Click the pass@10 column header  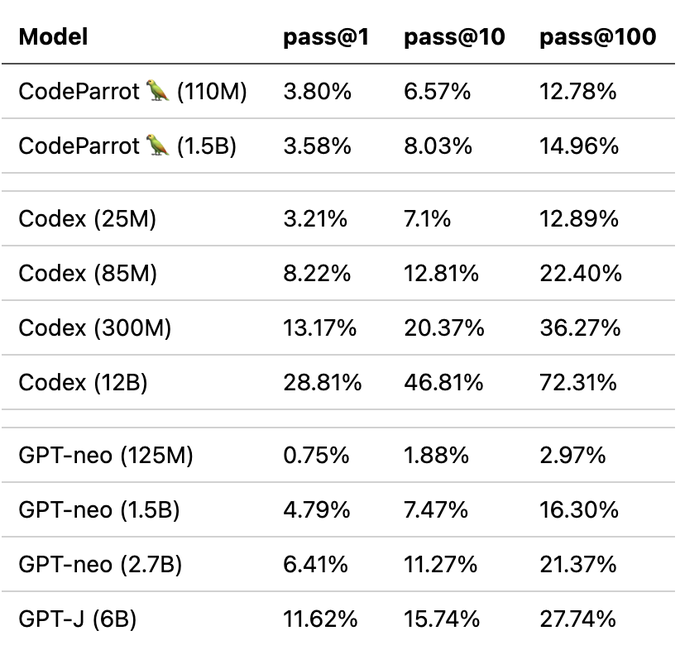(x=454, y=38)
